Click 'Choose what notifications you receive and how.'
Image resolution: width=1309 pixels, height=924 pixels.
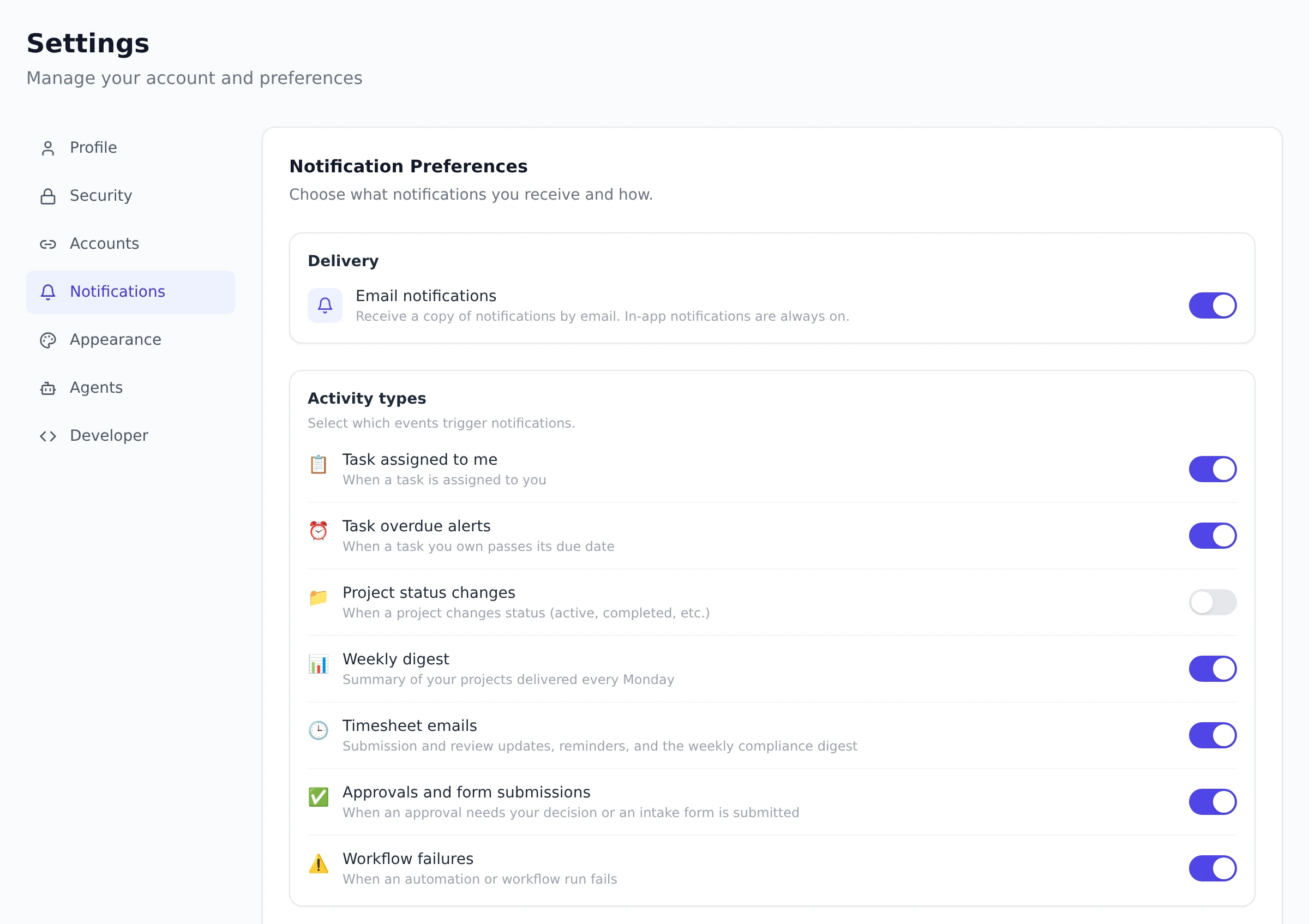(471, 194)
